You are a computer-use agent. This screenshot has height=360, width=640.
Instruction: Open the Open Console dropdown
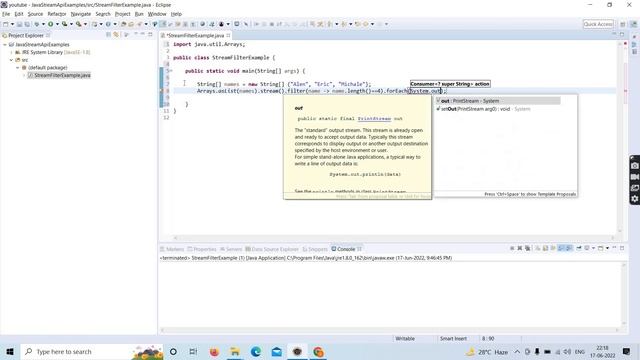pos(607,248)
